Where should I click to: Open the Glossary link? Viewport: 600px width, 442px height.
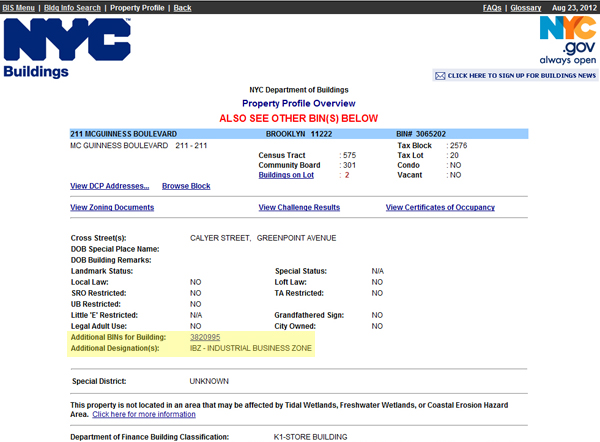[x=526, y=7]
